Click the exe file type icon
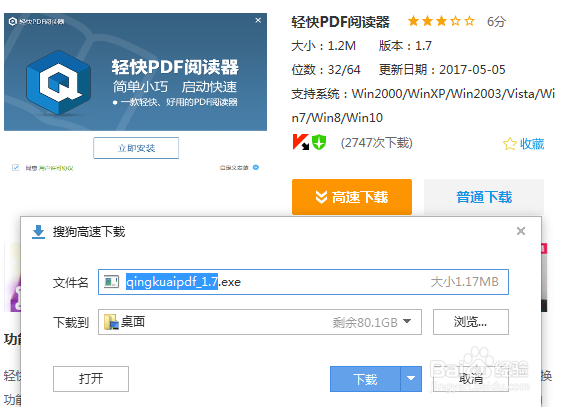Screen dimensions: 561x407 [111, 282]
